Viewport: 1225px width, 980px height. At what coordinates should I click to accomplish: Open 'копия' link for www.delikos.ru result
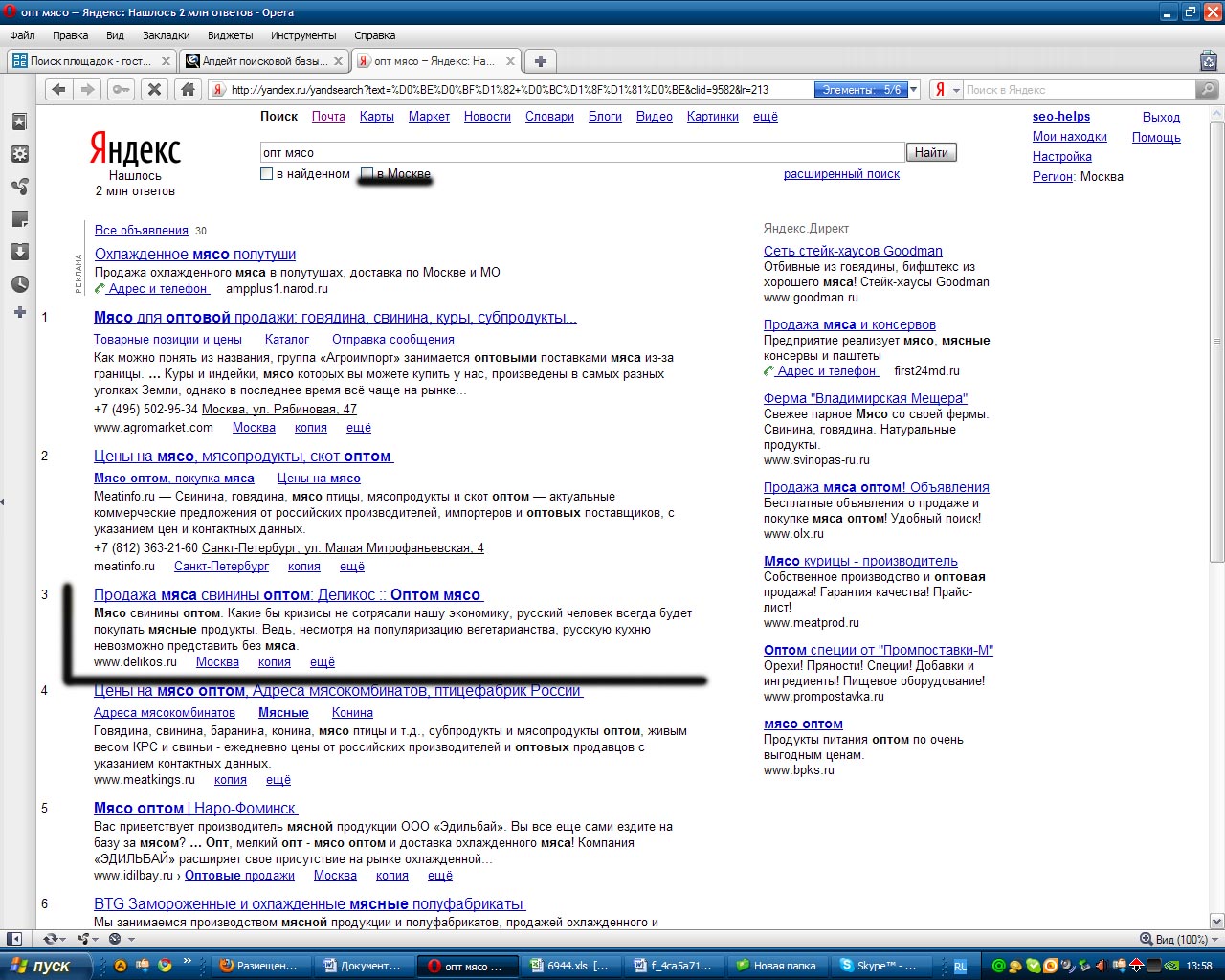(x=274, y=661)
